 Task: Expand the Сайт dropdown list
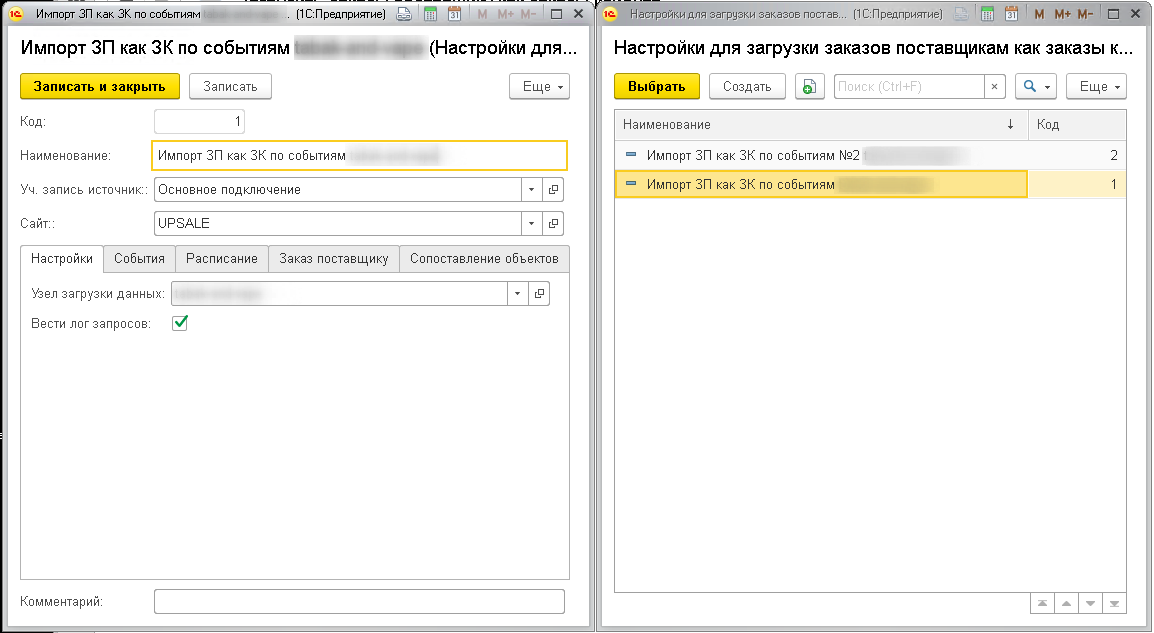tap(532, 223)
